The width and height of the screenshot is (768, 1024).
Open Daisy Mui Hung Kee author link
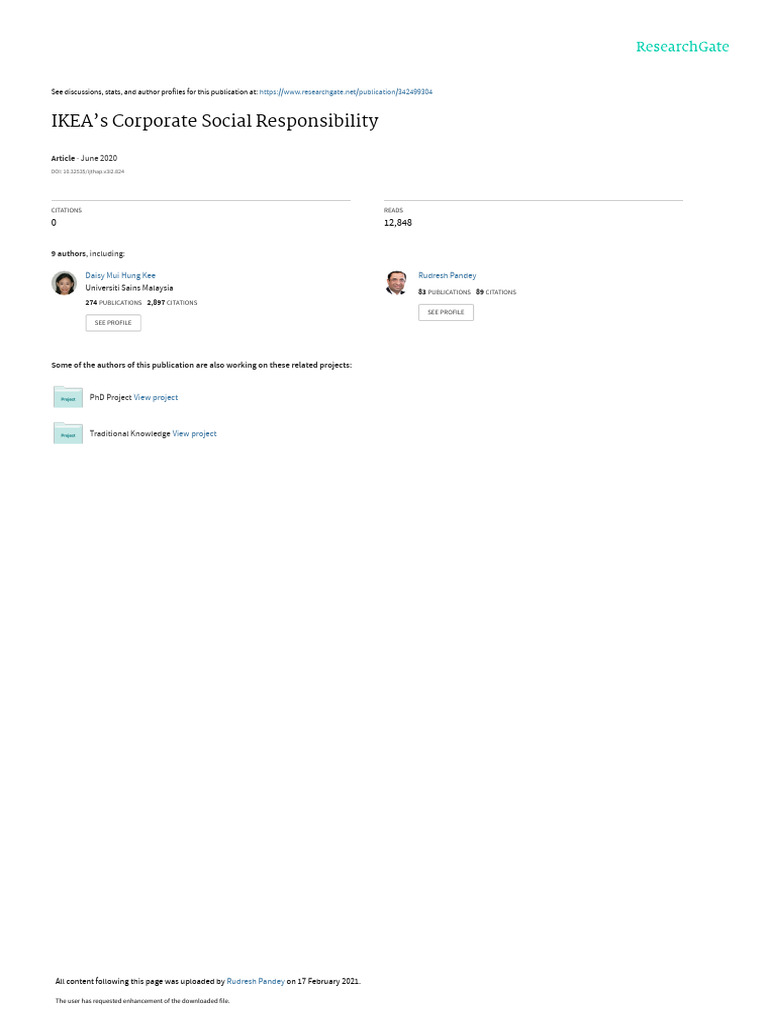(120, 276)
